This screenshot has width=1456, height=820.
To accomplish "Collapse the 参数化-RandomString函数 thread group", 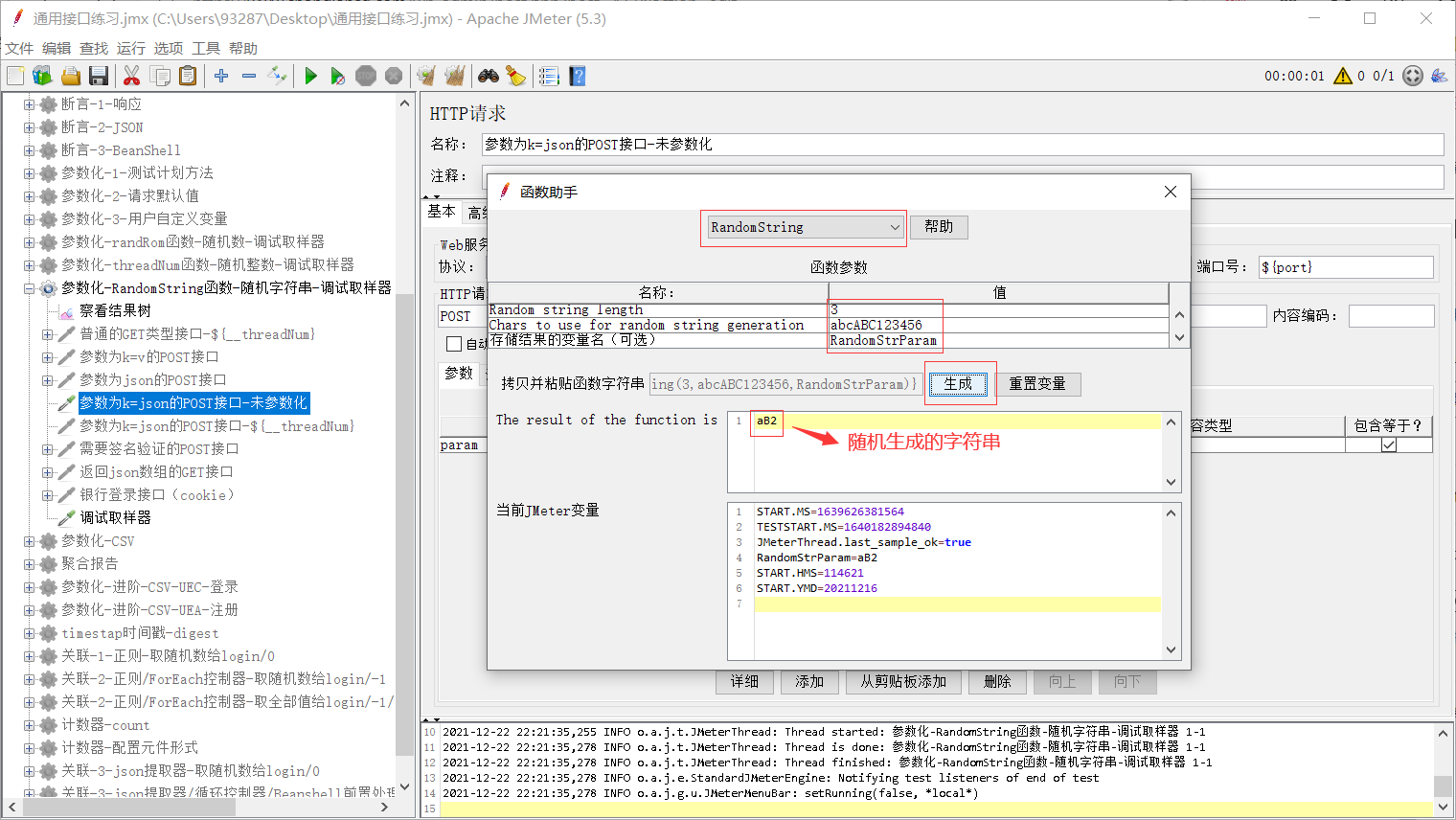I will pyautogui.click(x=29, y=288).
